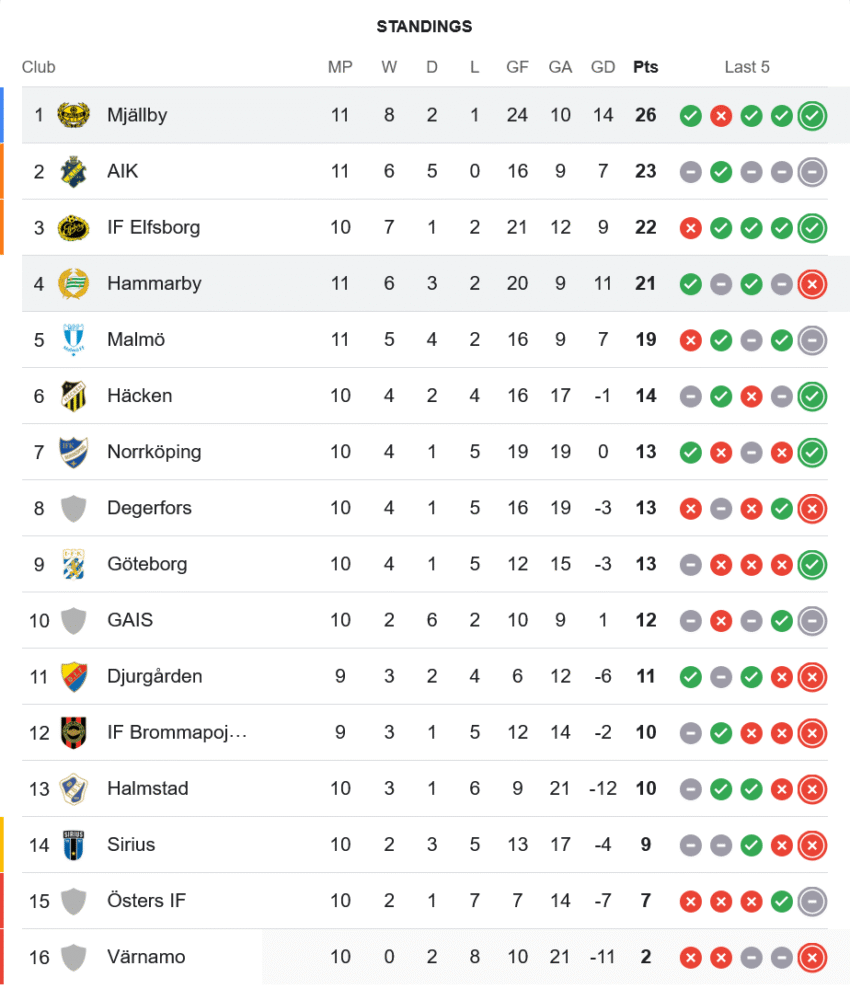The height and width of the screenshot is (1000, 850).
Task: Click Mjällby's latest win result circle
Action: (812, 116)
